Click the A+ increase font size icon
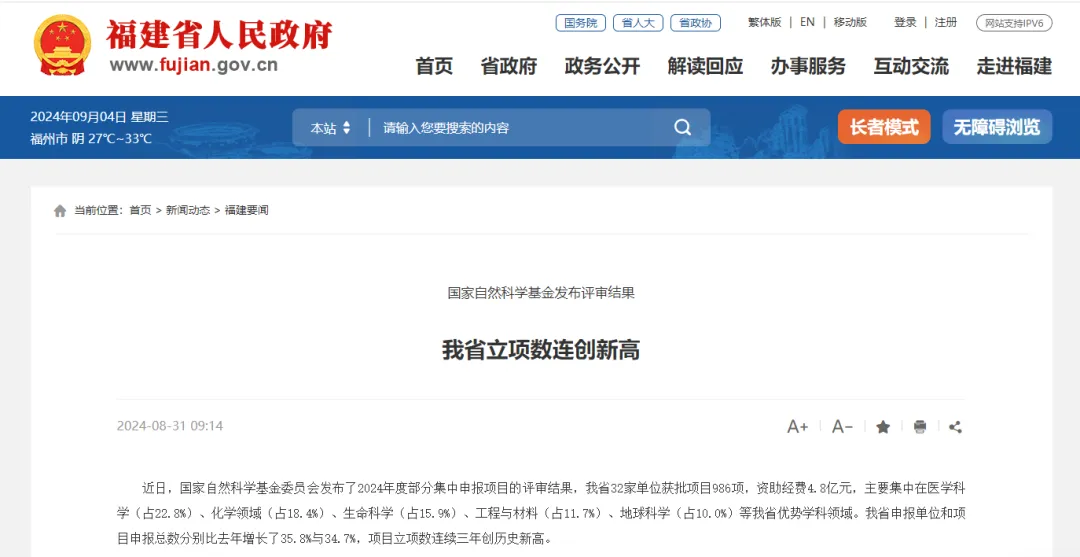1080x557 pixels. 798,427
